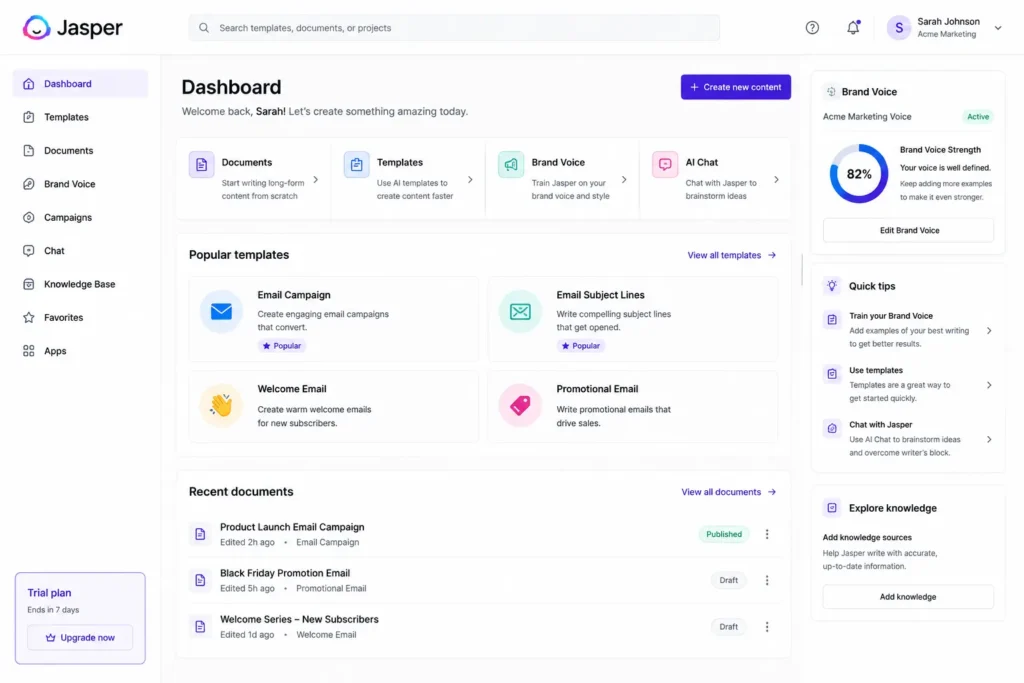Expand the Chat with Jasper tip chevron
The height and width of the screenshot is (683, 1024).
tap(989, 439)
